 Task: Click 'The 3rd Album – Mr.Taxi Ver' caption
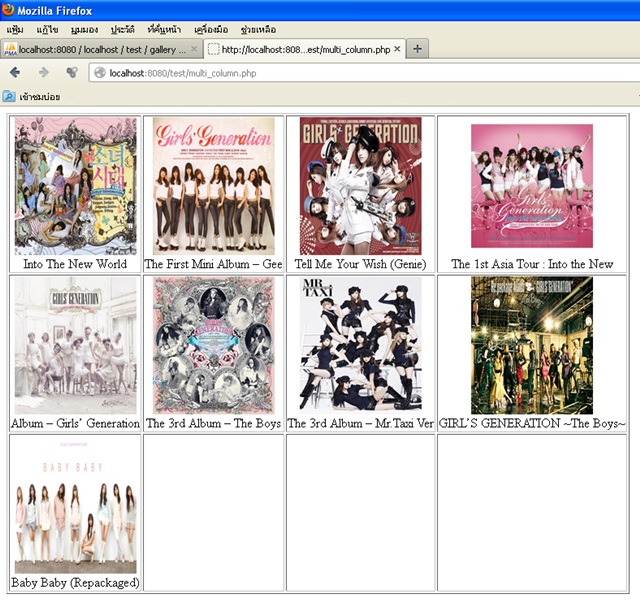360,423
